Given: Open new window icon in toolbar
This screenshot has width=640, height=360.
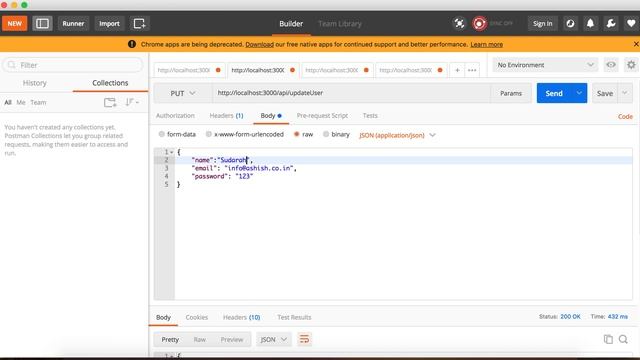Looking at the screenshot, I should [139, 23].
